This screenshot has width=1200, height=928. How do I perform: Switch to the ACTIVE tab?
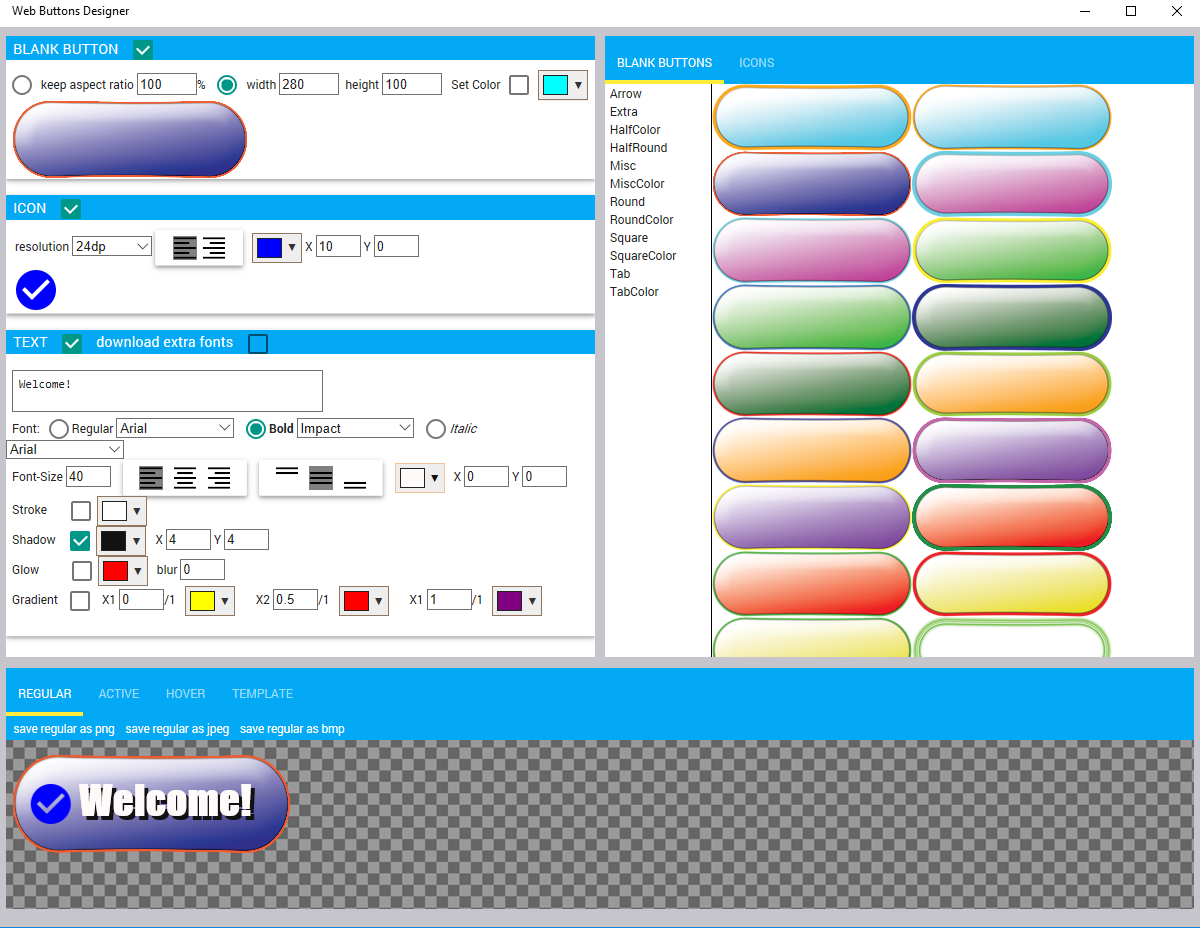pos(119,694)
